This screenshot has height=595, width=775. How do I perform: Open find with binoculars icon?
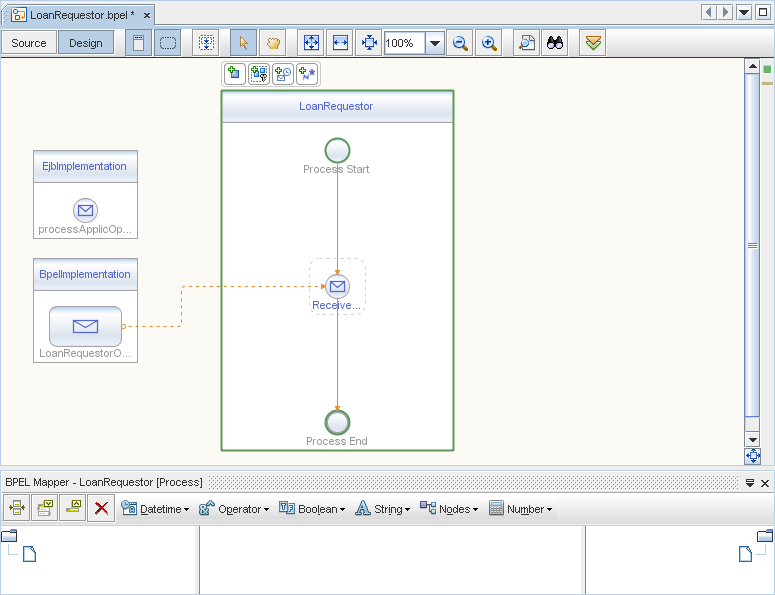554,43
